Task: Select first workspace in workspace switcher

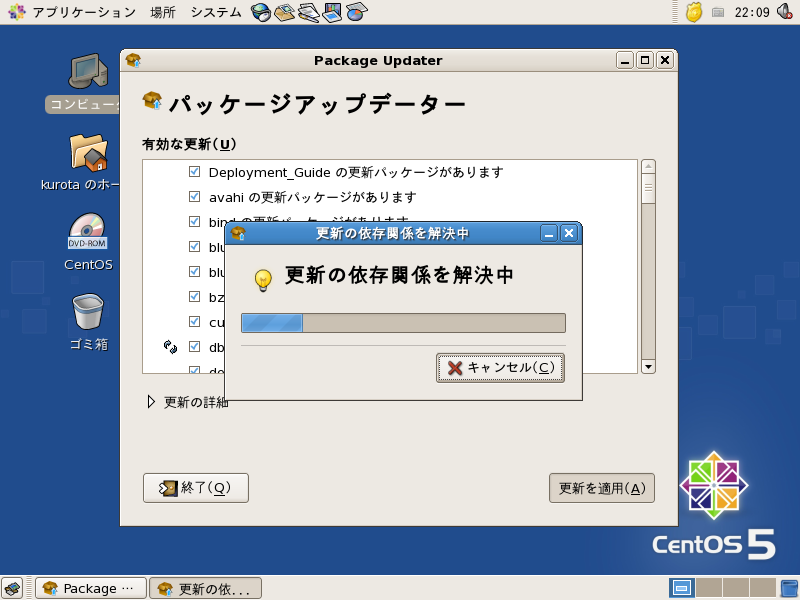Action: pyautogui.click(x=682, y=588)
